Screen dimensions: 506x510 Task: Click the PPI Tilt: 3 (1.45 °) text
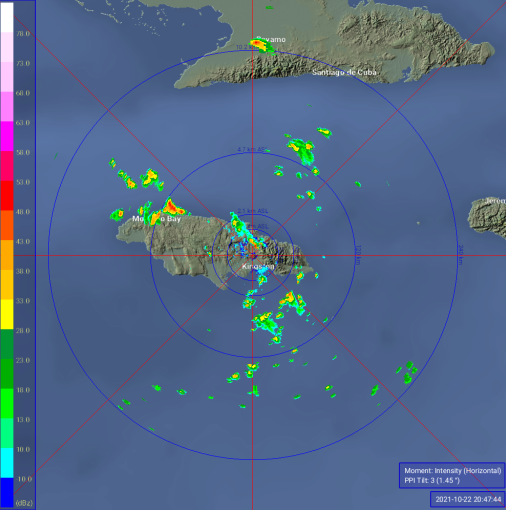tap(432, 480)
